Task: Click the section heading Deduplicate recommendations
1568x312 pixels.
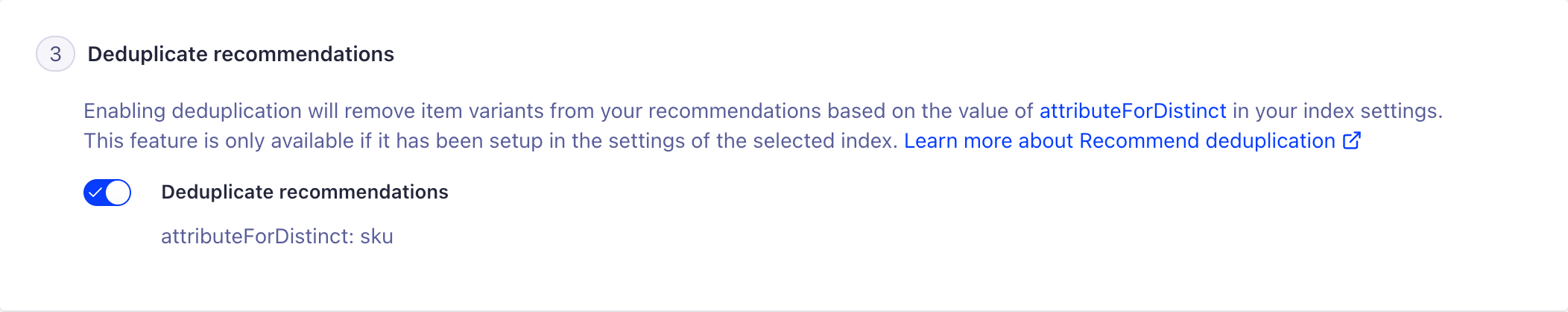Action: [x=241, y=54]
